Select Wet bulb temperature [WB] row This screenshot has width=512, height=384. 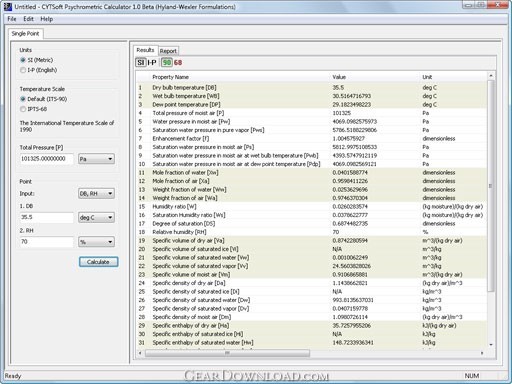(x=312, y=96)
